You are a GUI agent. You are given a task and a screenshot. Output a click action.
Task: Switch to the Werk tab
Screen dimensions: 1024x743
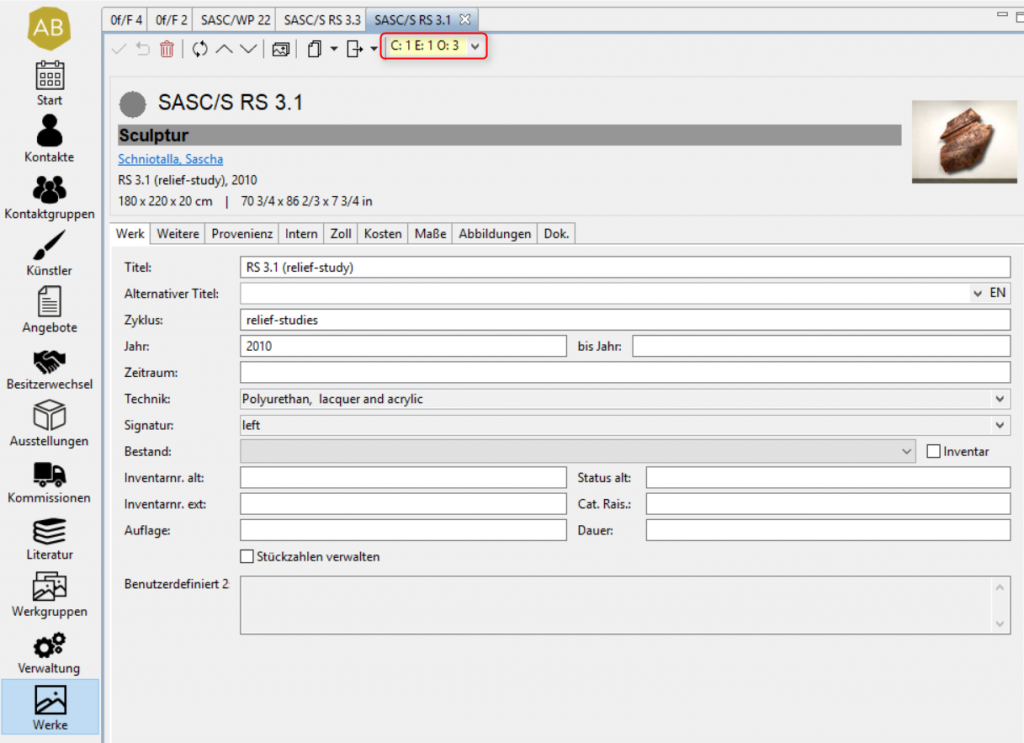(130, 234)
